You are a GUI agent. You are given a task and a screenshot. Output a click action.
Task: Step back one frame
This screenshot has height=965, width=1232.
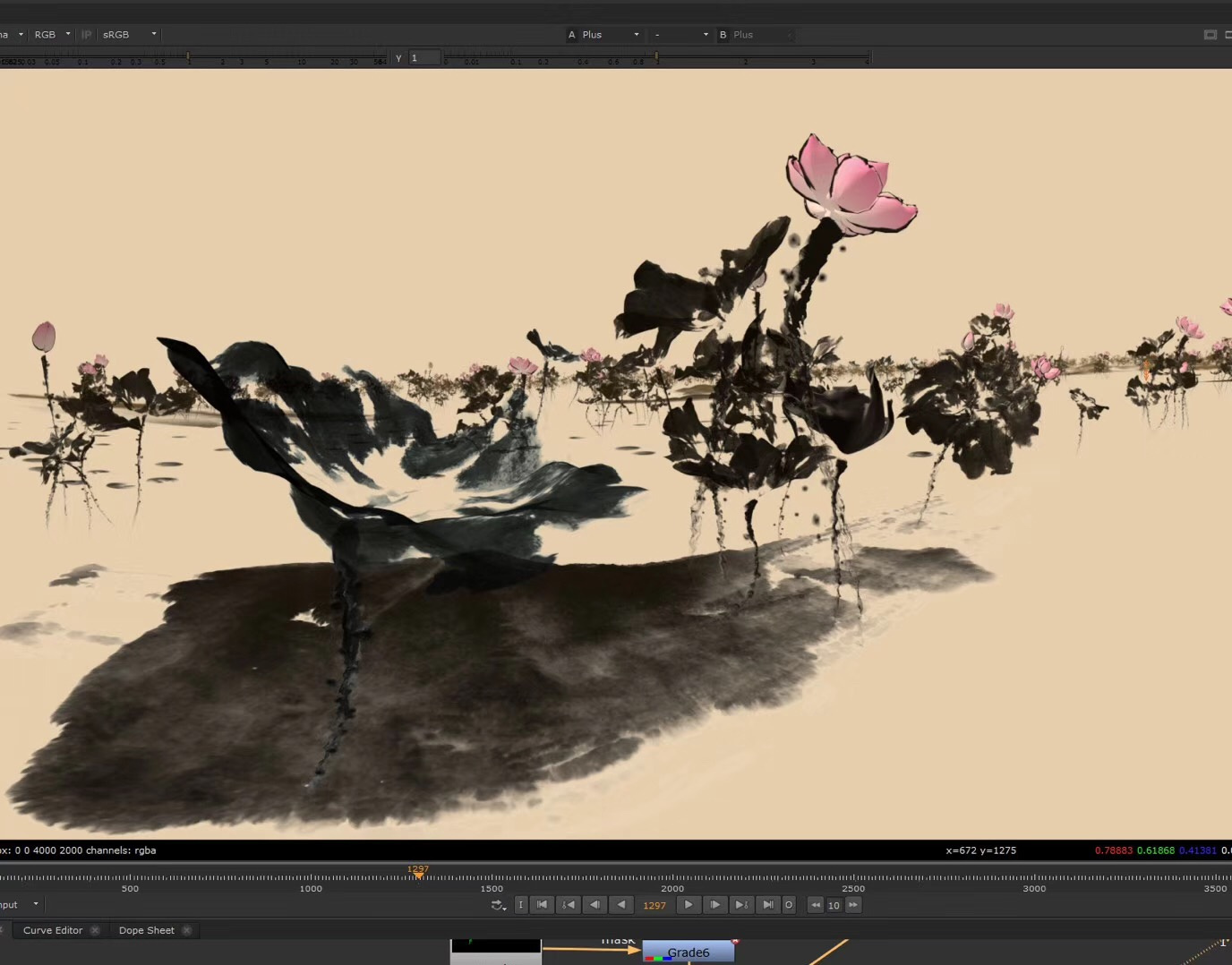tap(594, 905)
